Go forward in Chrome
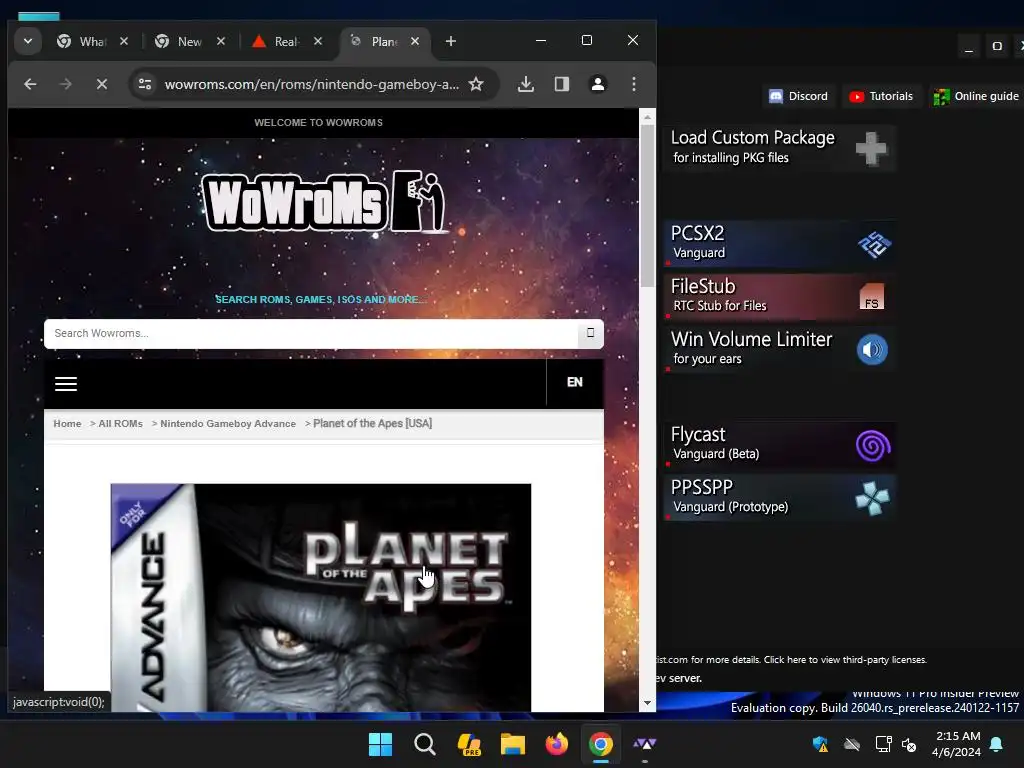1024x768 pixels. click(x=65, y=84)
